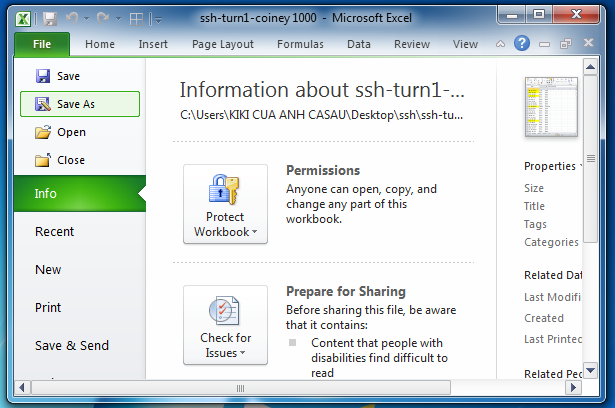Click the horizontal scrollbar thumb
This screenshot has width=615, height=408.
(241, 388)
